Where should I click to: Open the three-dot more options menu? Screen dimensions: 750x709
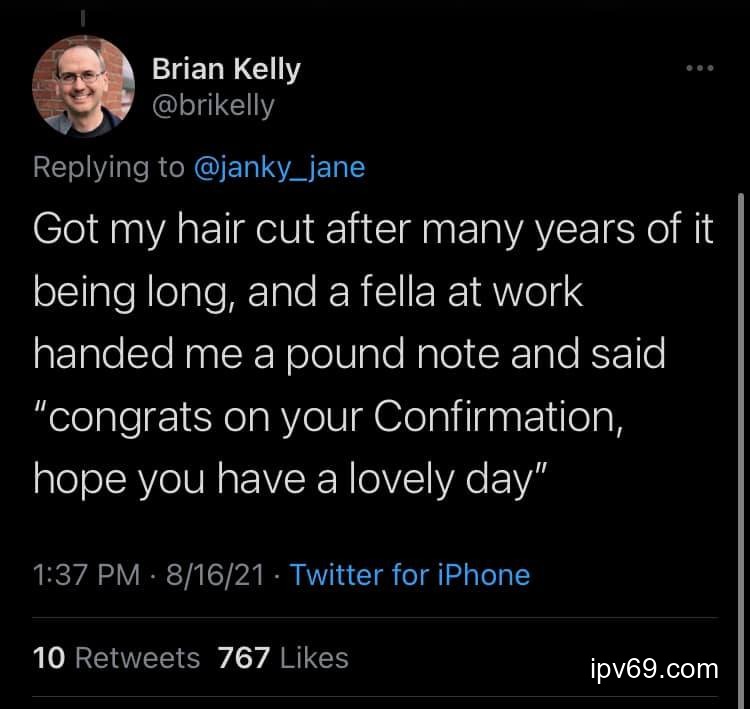(699, 69)
